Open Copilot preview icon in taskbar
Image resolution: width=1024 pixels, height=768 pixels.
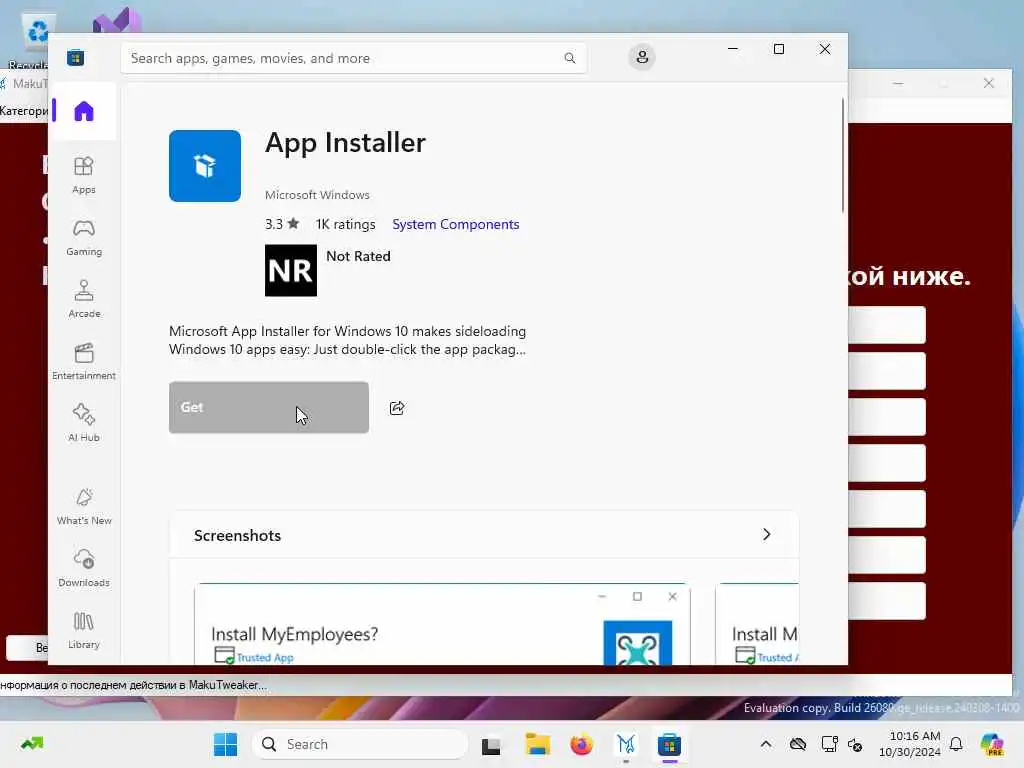click(992, 744)
